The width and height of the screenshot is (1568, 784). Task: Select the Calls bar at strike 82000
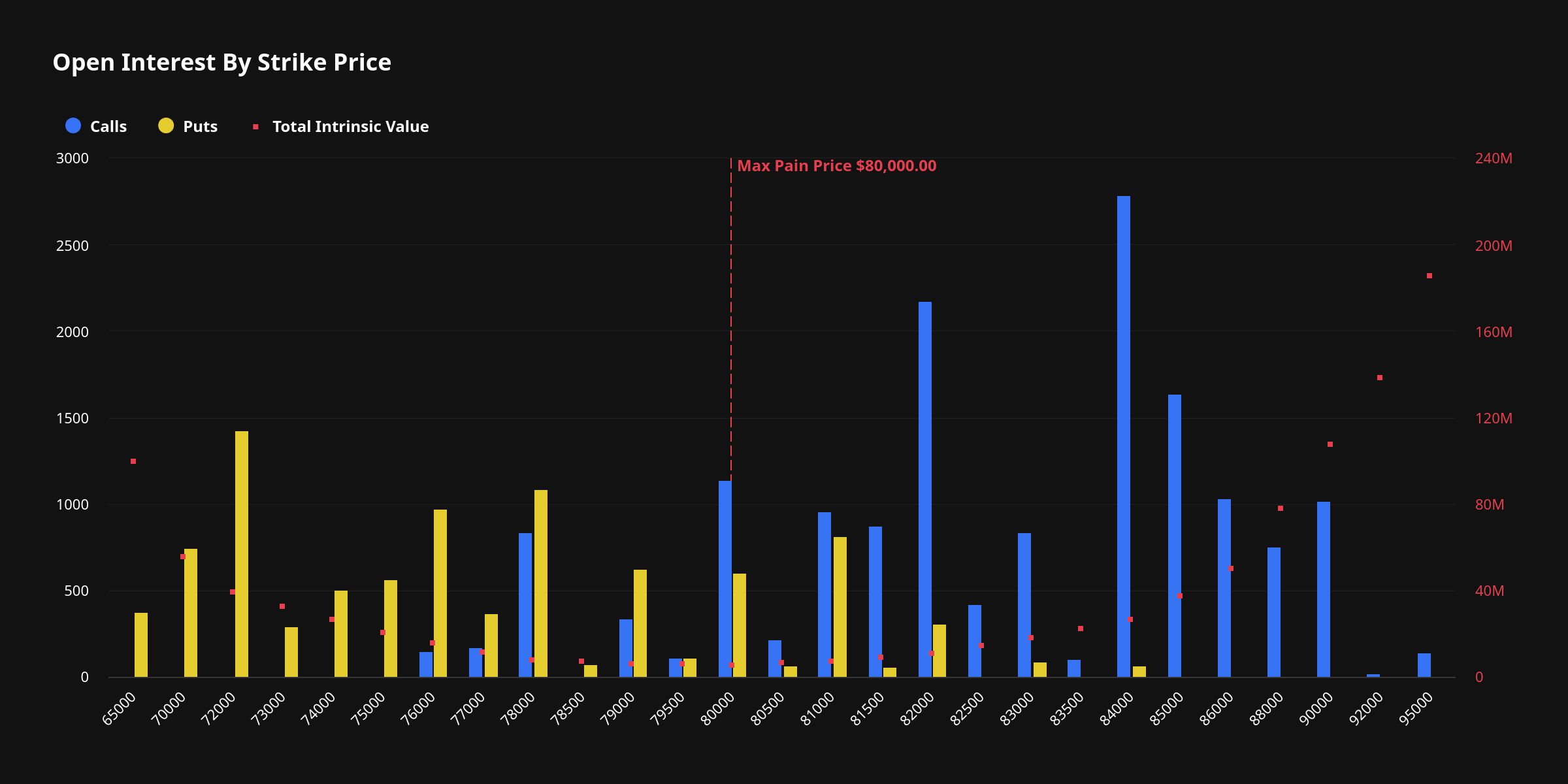[x=925, y=489]
